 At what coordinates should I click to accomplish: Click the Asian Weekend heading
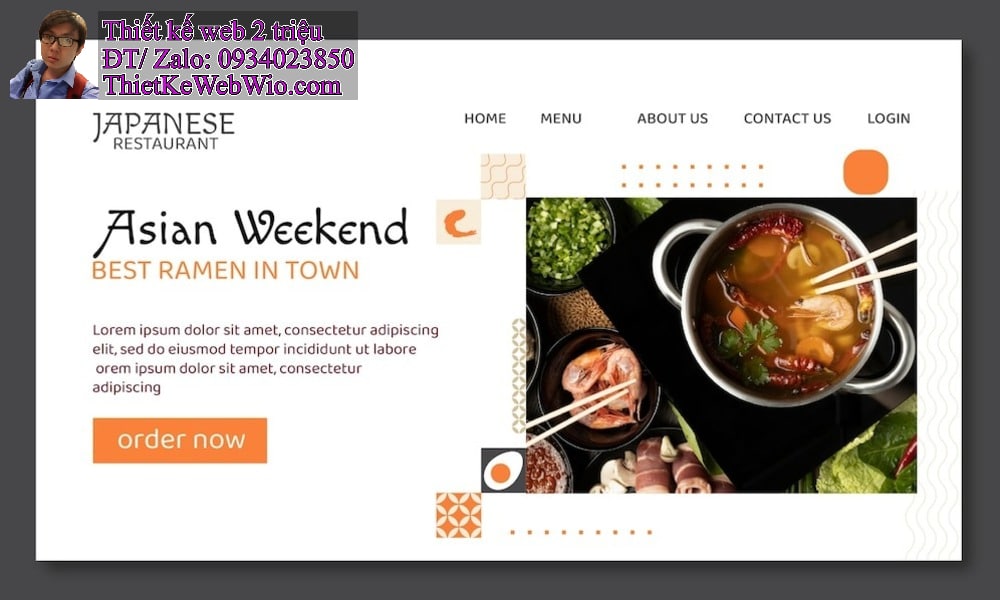tap(250, 230)
